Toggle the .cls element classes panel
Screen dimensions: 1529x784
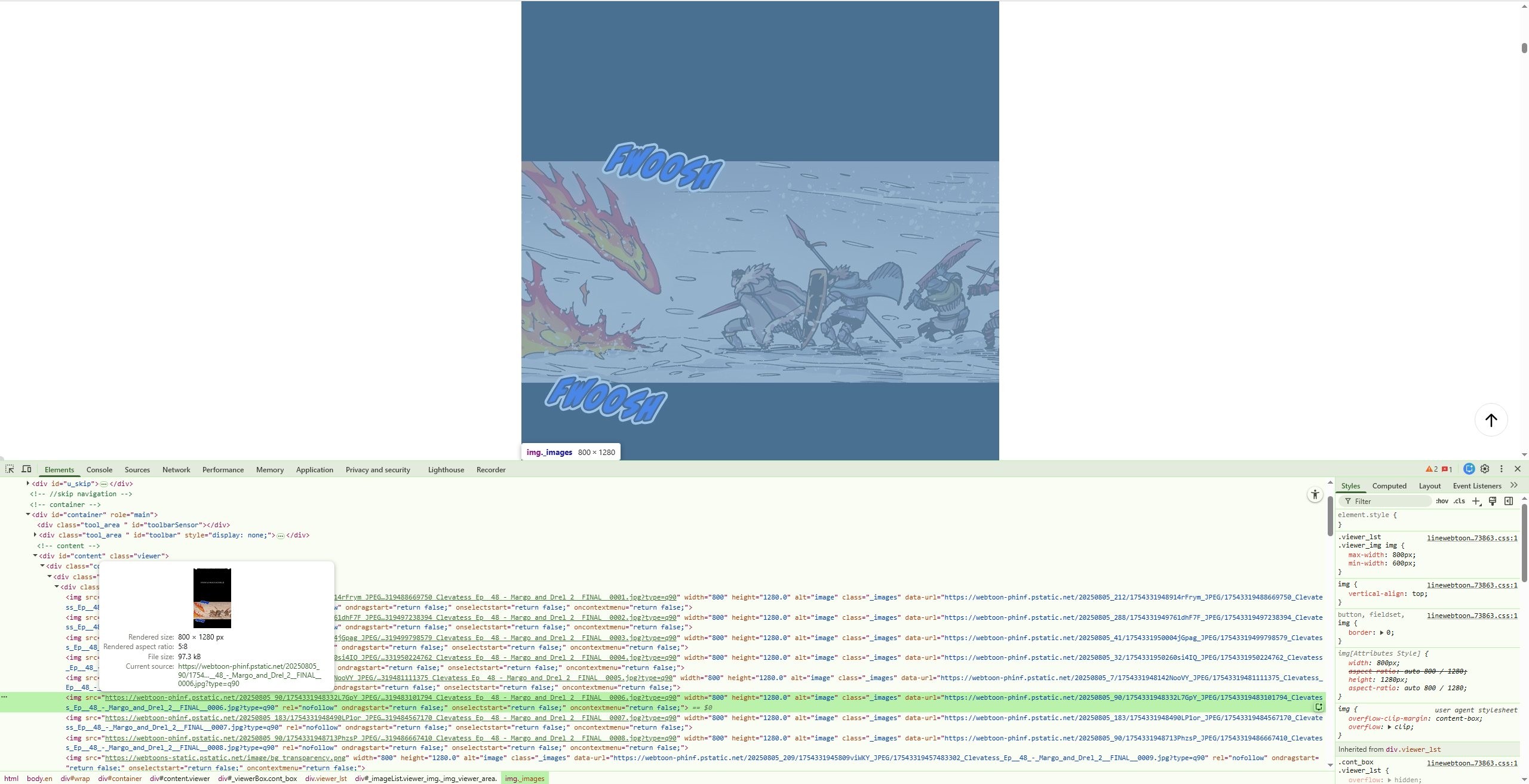coord(1459,501)
